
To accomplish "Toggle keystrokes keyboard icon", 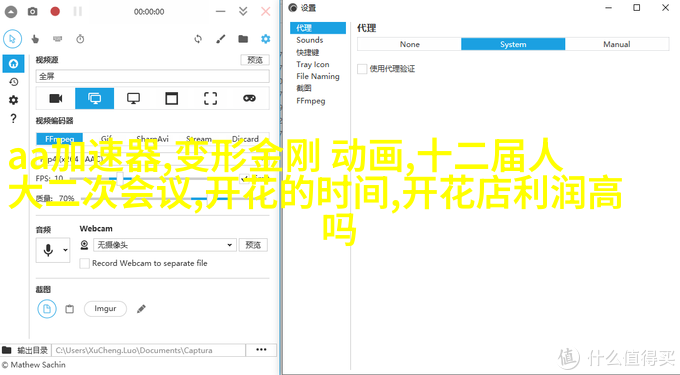I will pos(57,39).
